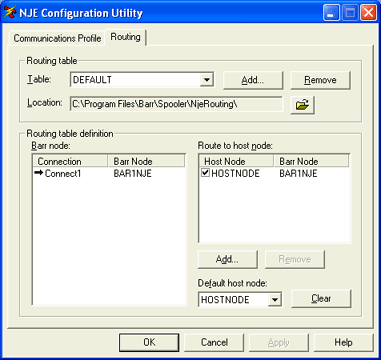This screenshot has width=381, height=360.
Task: Confirm settings with OK
Action: click(x=149, y=342)
